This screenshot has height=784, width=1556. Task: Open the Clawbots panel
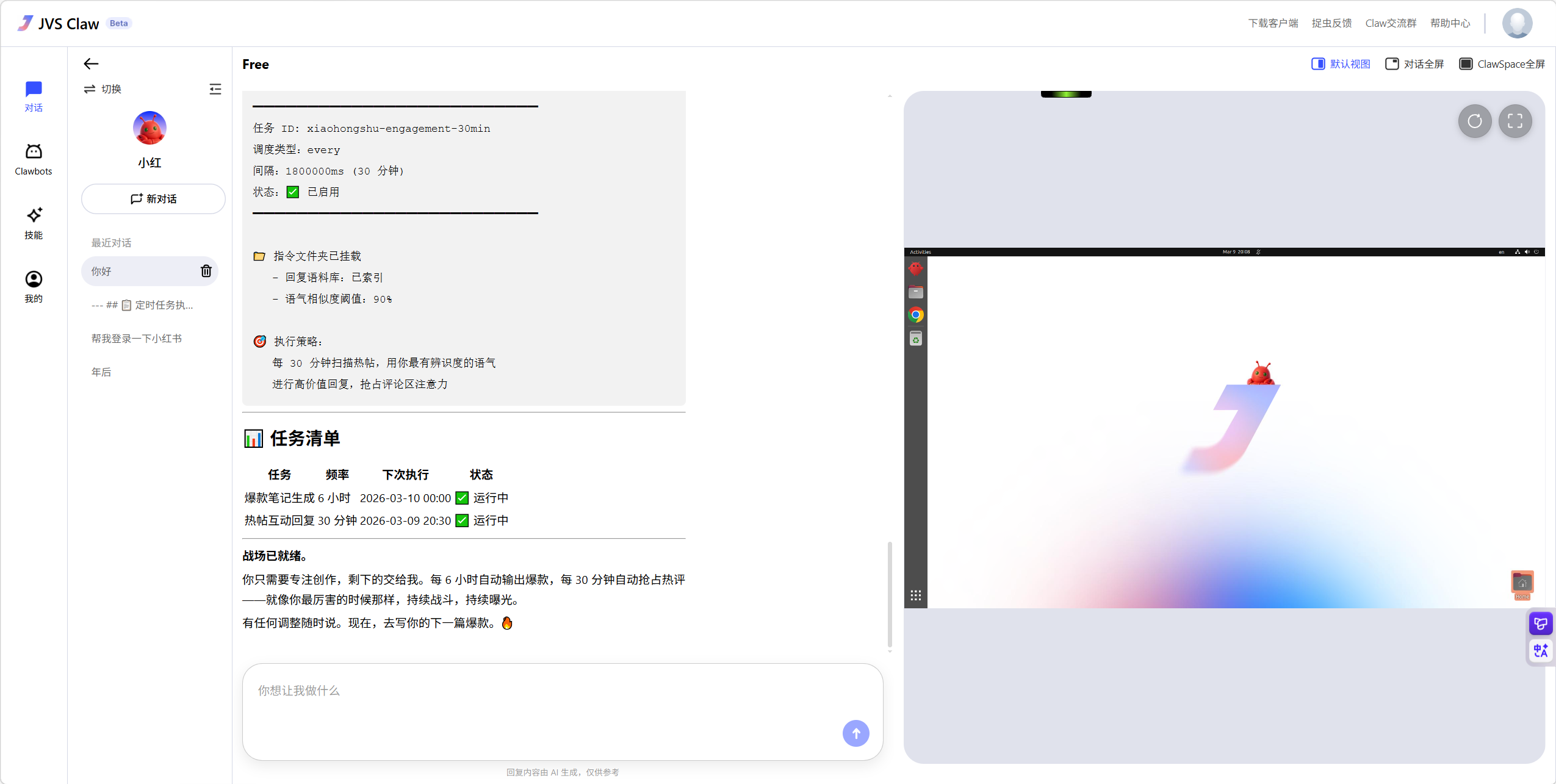pos(34,159)
